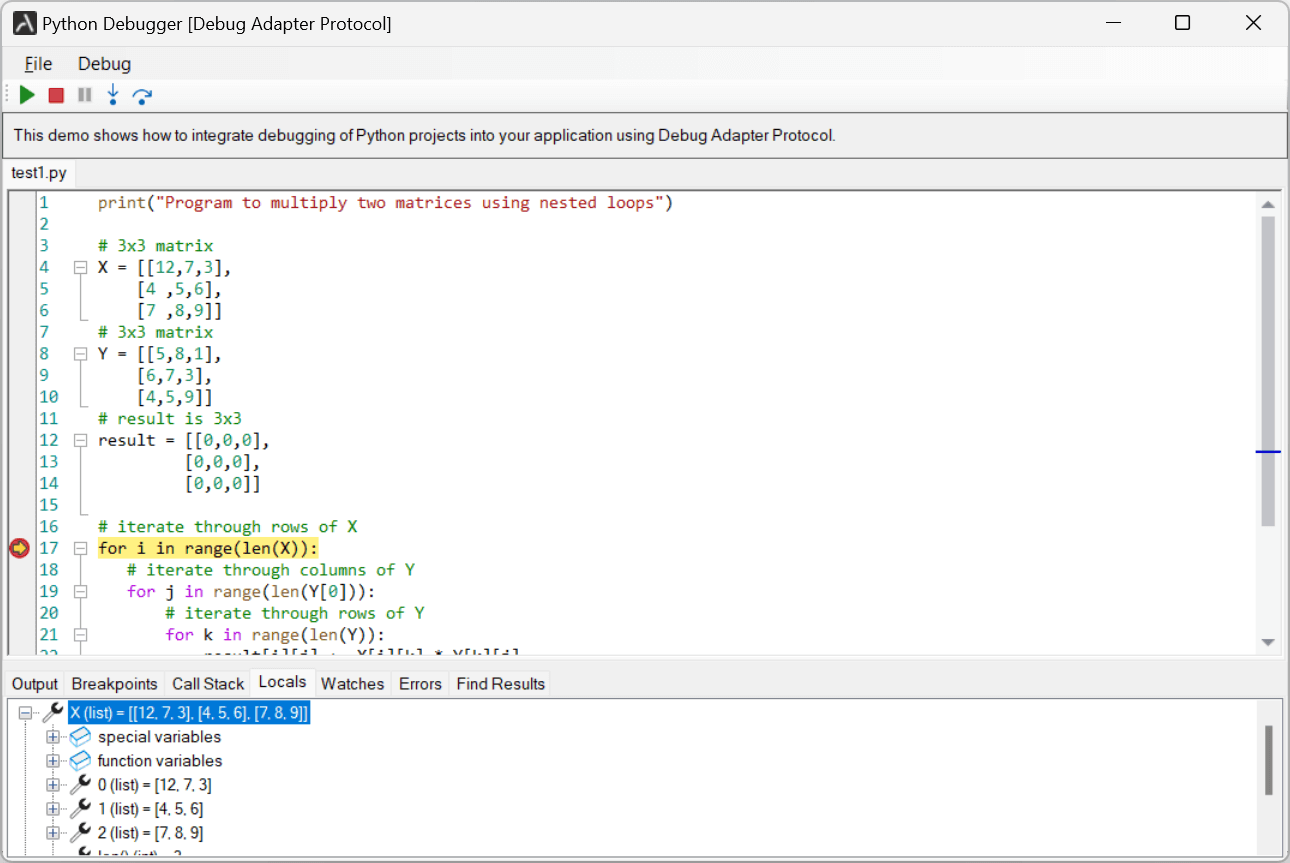Image resolution: width=1290 pixels, height=863 pixels.
Task: Step into with the blue down-arrow icon
Action: click(x=113, y=95)
